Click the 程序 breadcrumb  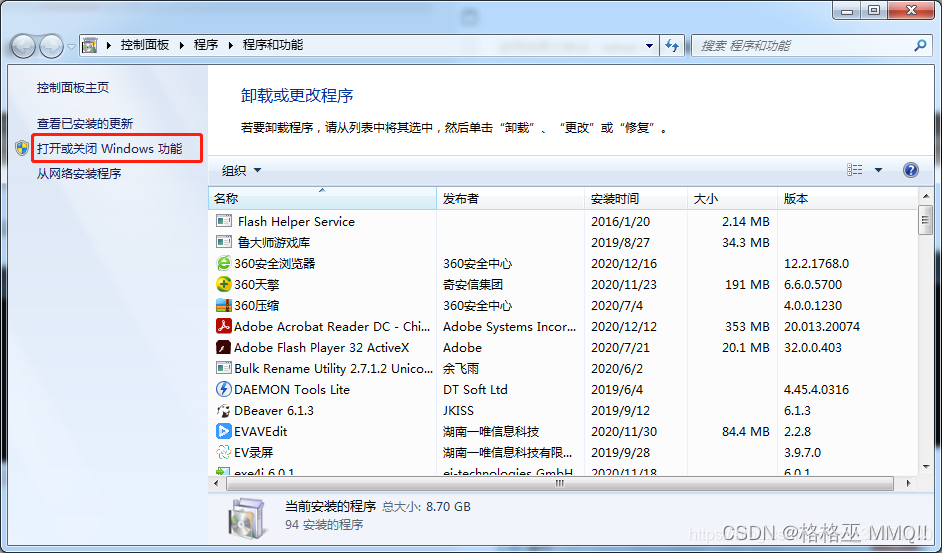[205, 45]
